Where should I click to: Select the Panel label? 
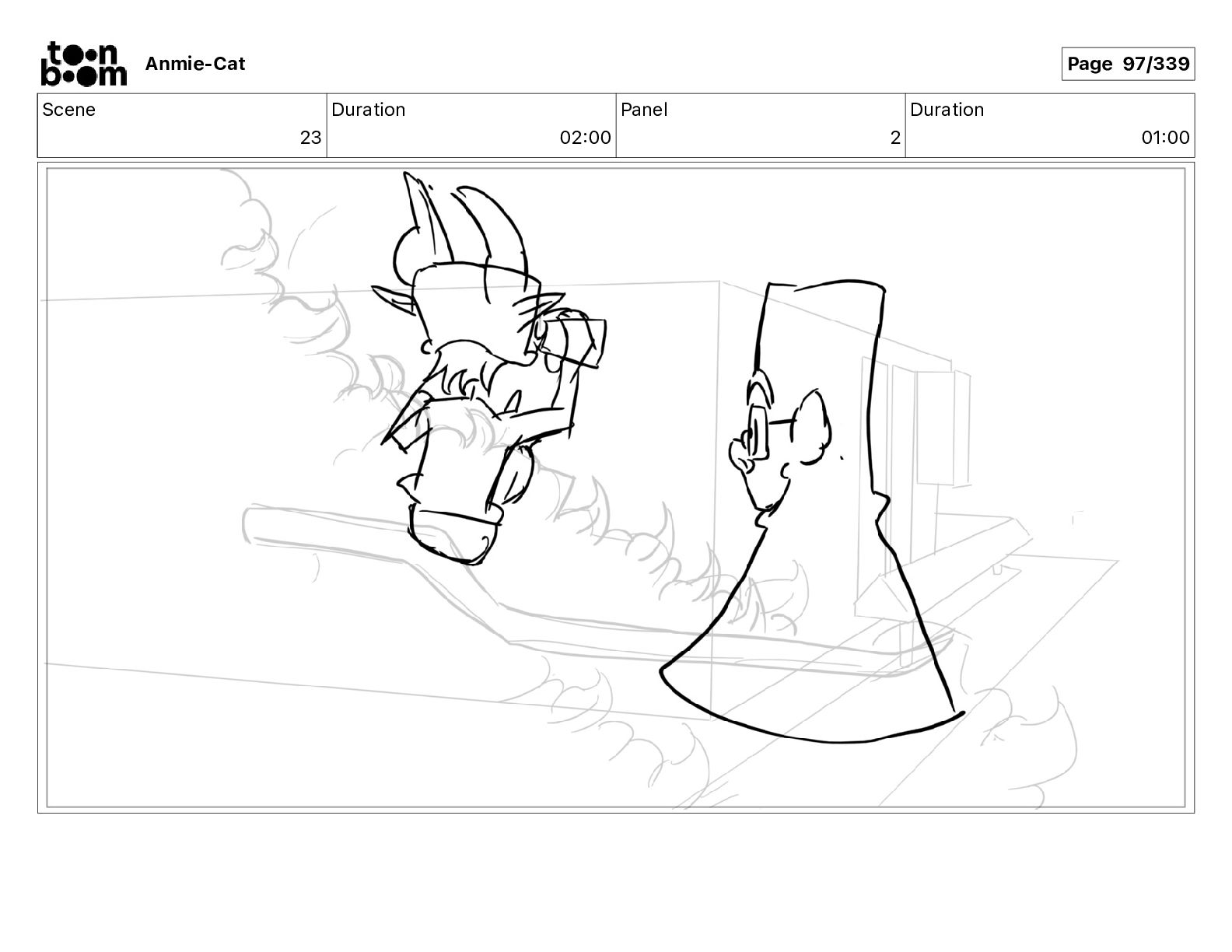pos(644,110)
